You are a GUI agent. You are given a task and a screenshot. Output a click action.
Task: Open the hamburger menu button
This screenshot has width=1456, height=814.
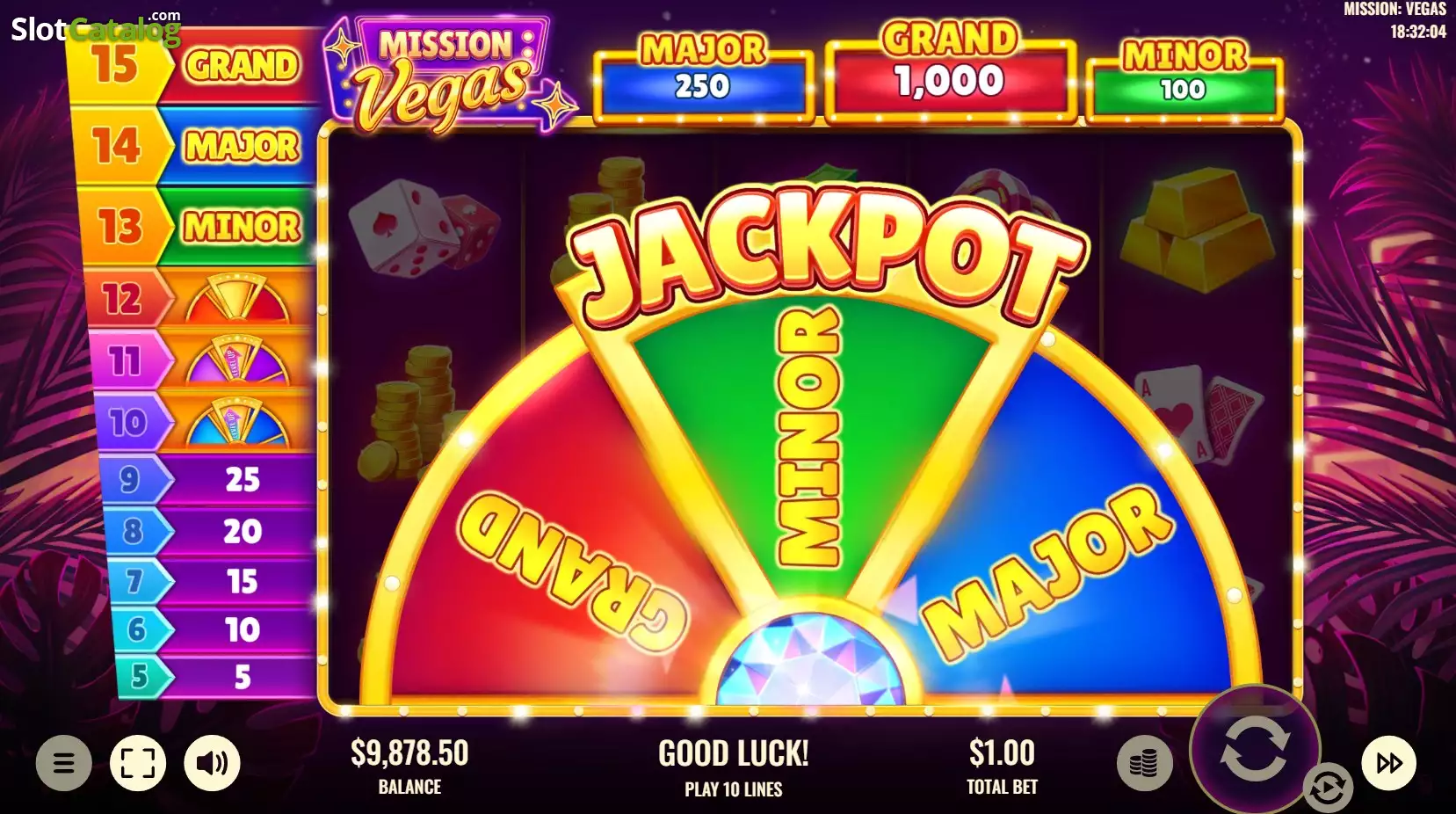click(x=63, y=763)
